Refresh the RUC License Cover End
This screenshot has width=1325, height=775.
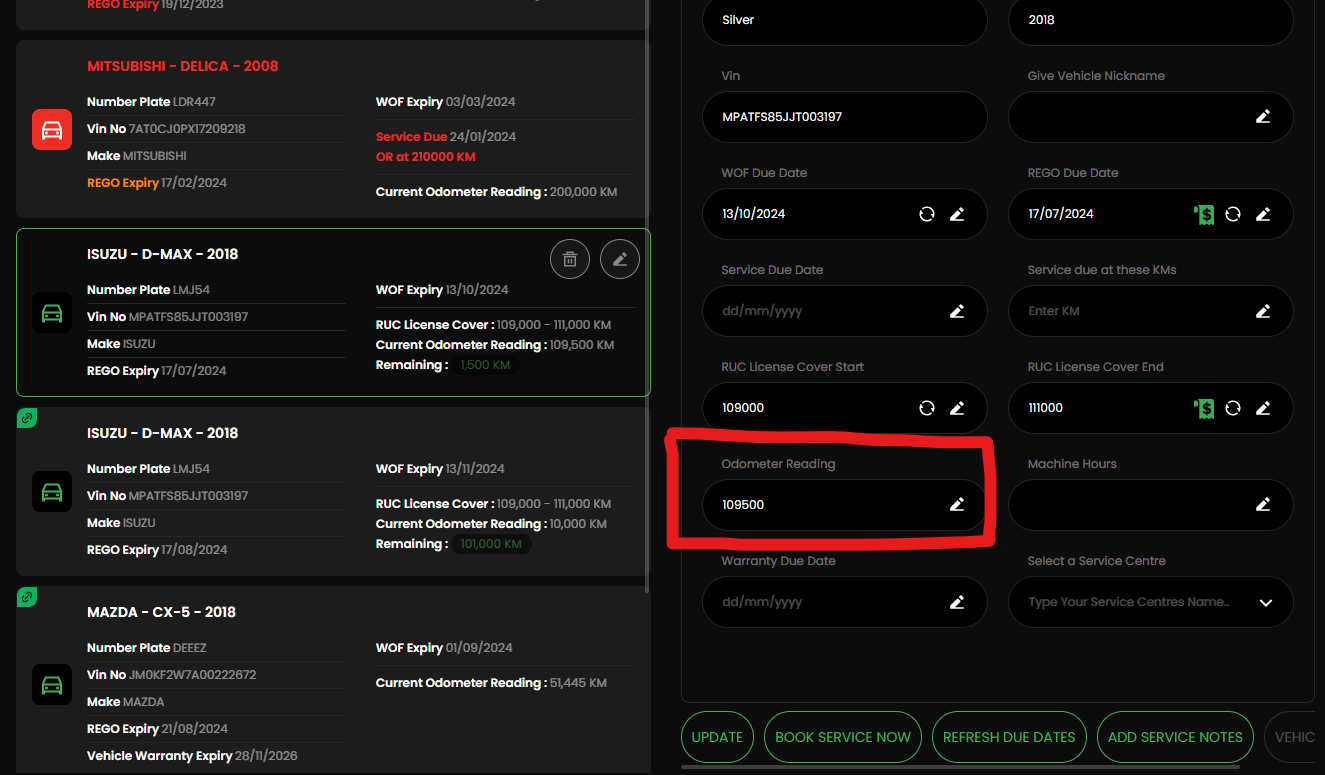coord(1233,408)
